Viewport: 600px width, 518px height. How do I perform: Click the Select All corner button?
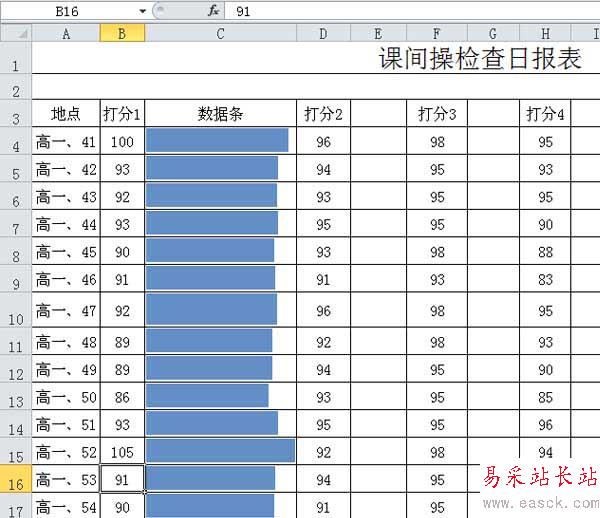coord(16,33)
